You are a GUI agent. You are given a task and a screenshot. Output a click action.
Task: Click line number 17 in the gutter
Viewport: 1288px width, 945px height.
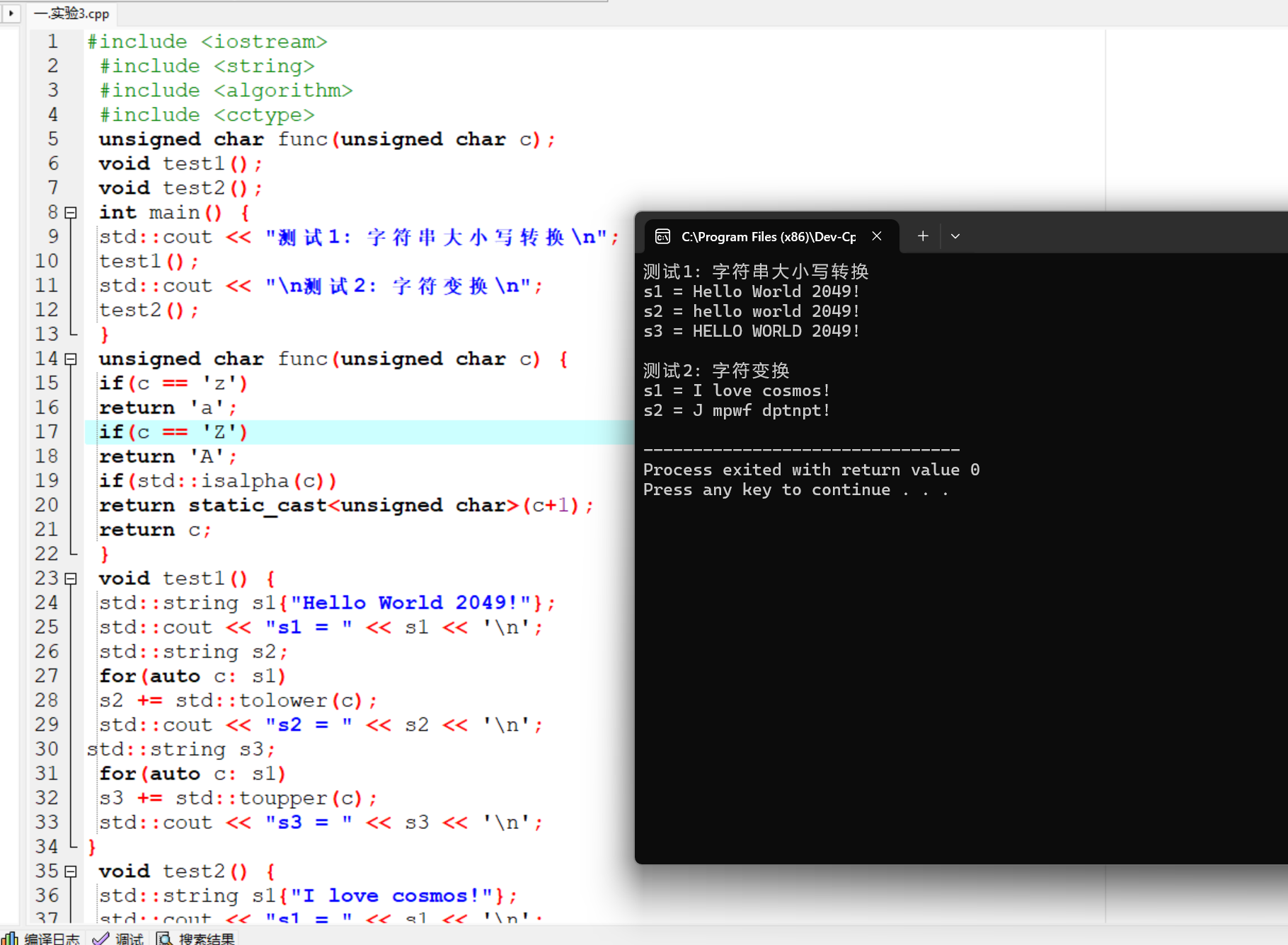point(47,432)
